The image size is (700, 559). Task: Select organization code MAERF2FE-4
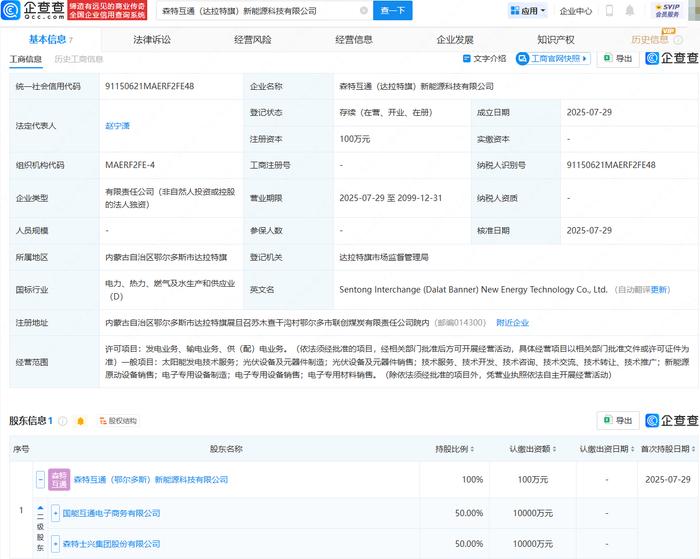pyautogui.click(x=130, y=165)
